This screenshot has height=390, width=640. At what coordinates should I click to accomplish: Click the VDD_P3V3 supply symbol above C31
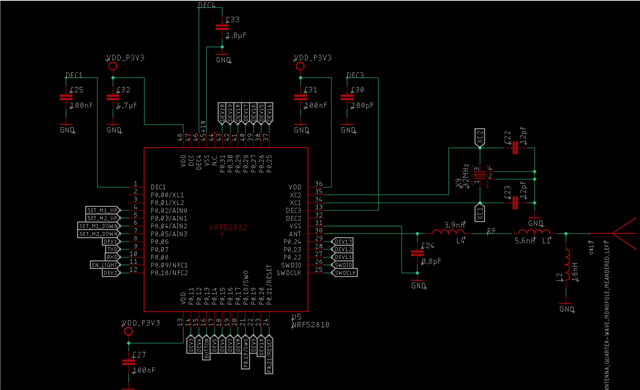pos(300,66)
